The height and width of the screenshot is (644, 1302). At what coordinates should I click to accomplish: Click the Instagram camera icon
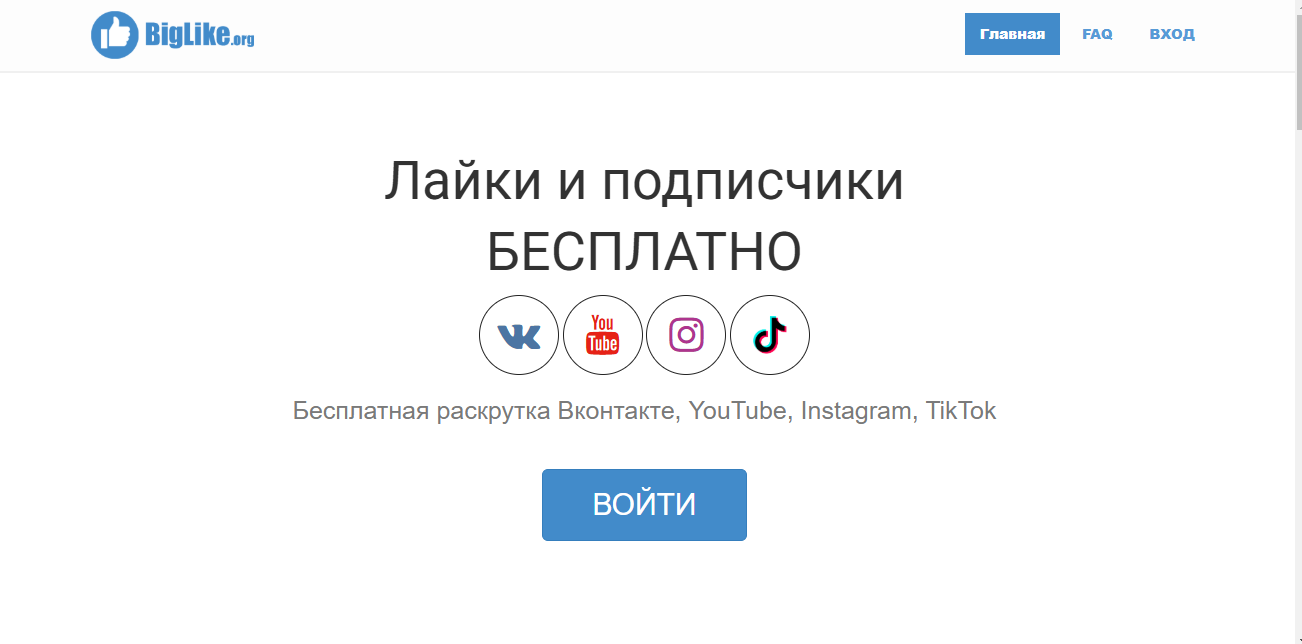(686, 335)
